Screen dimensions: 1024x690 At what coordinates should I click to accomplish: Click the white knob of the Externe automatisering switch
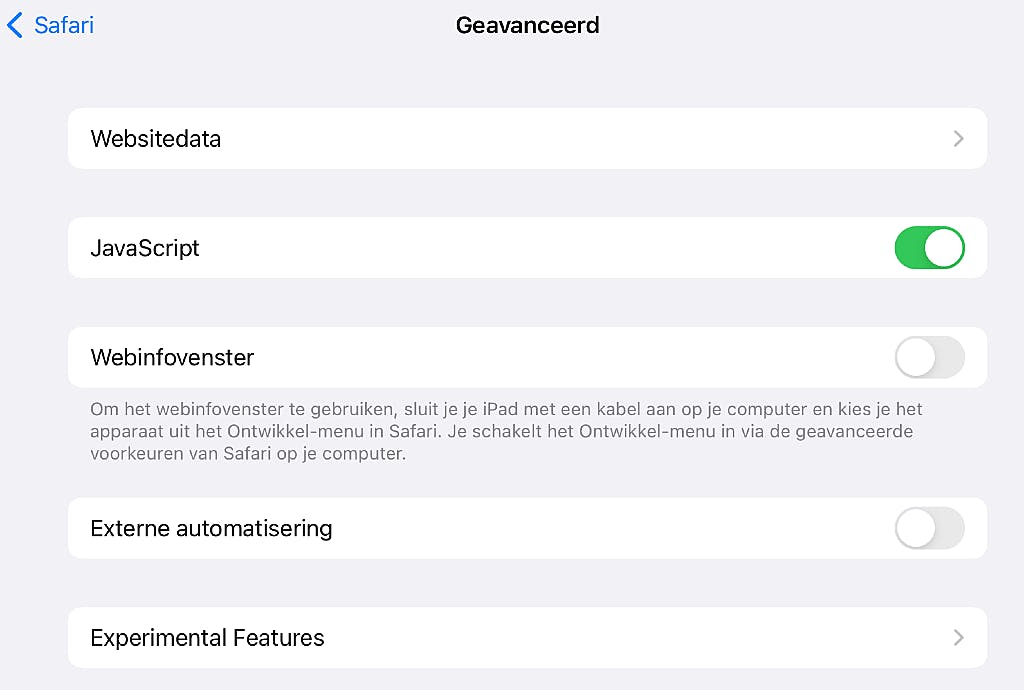[915, 528]
